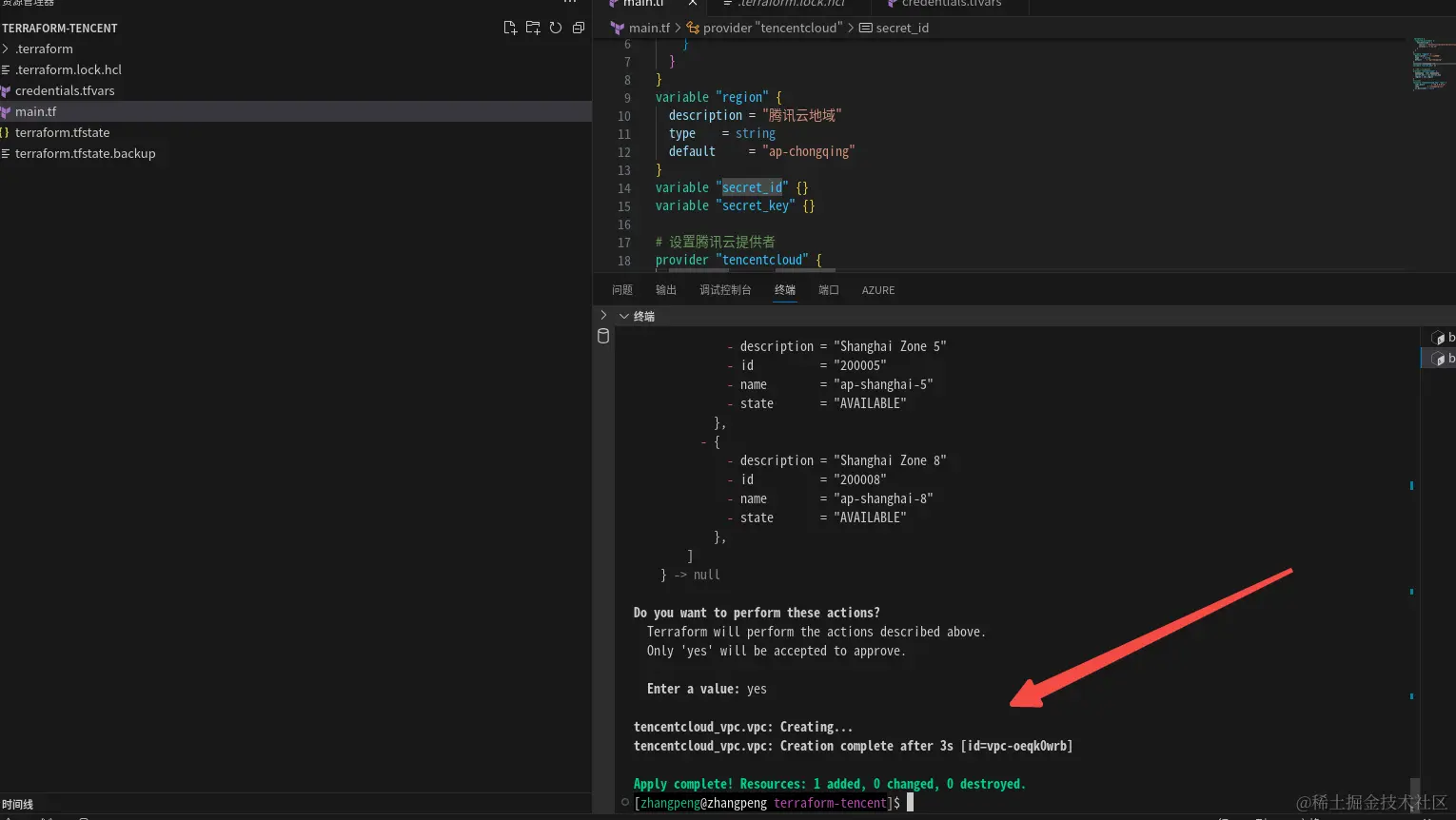Screen dimensions: 1456x820
Task: Click the New Folder icon in Explorer header
Action: [533, 28]
